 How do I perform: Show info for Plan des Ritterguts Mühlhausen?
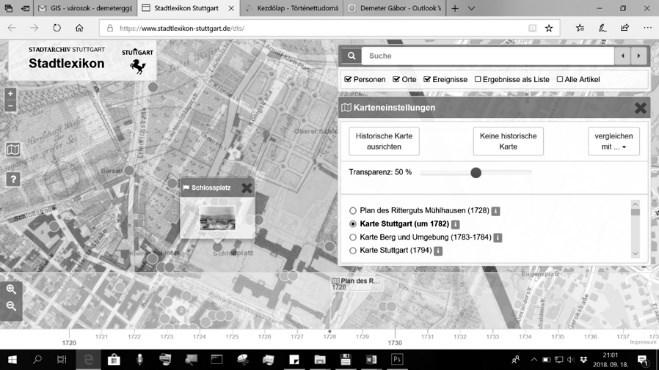click(x=496, y=211)
